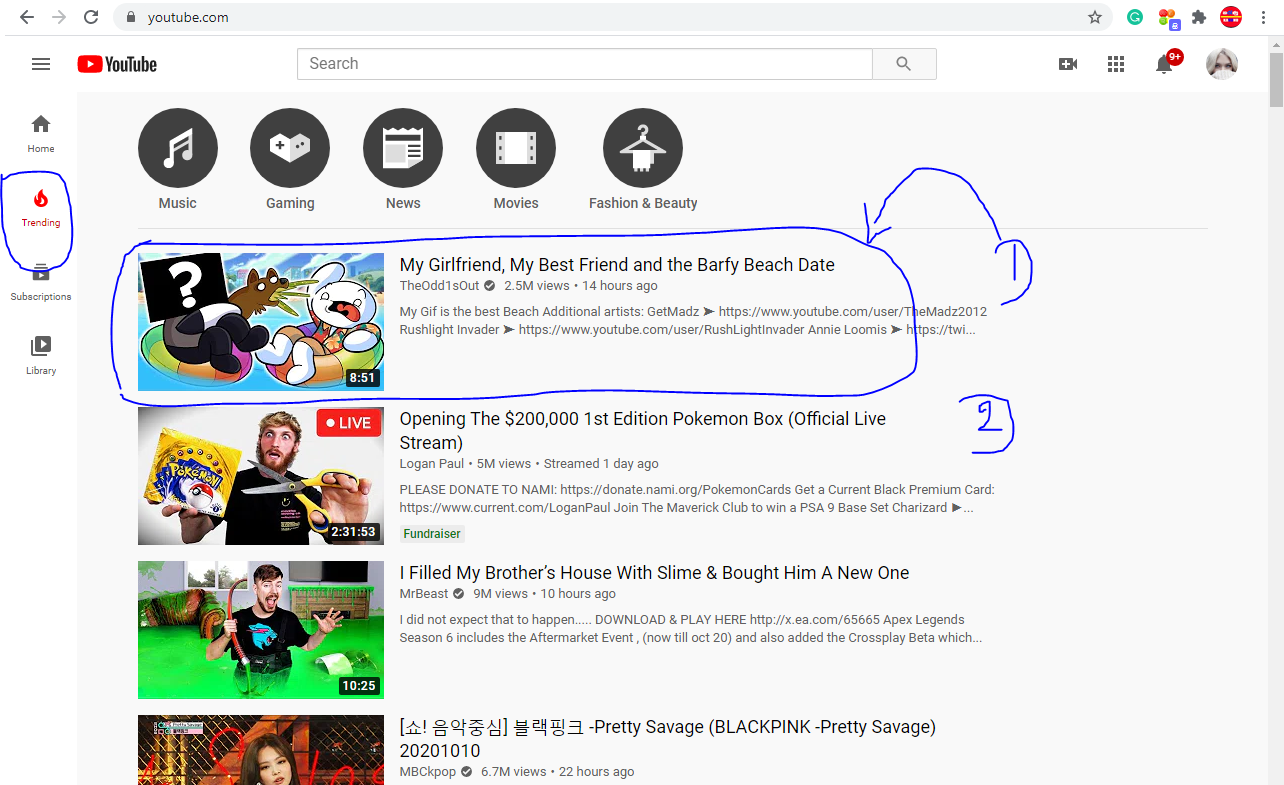Browse the Movies category

(x=516, y=147)
